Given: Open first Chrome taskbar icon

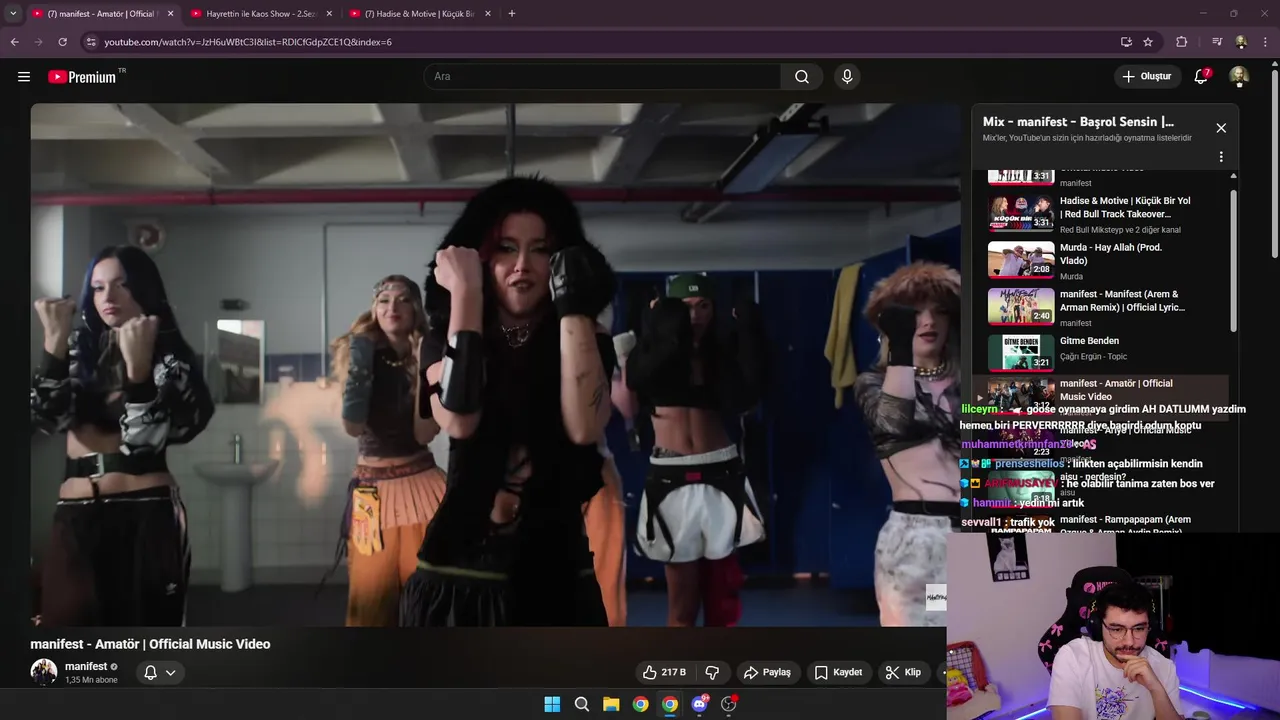Looking at the screenshot, I should (640, 704).
